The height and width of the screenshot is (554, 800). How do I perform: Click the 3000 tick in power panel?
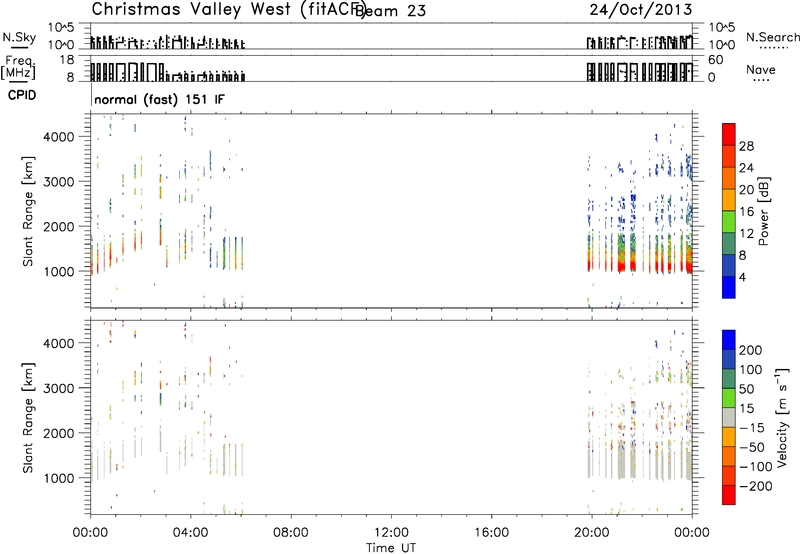tap(59, 182)
